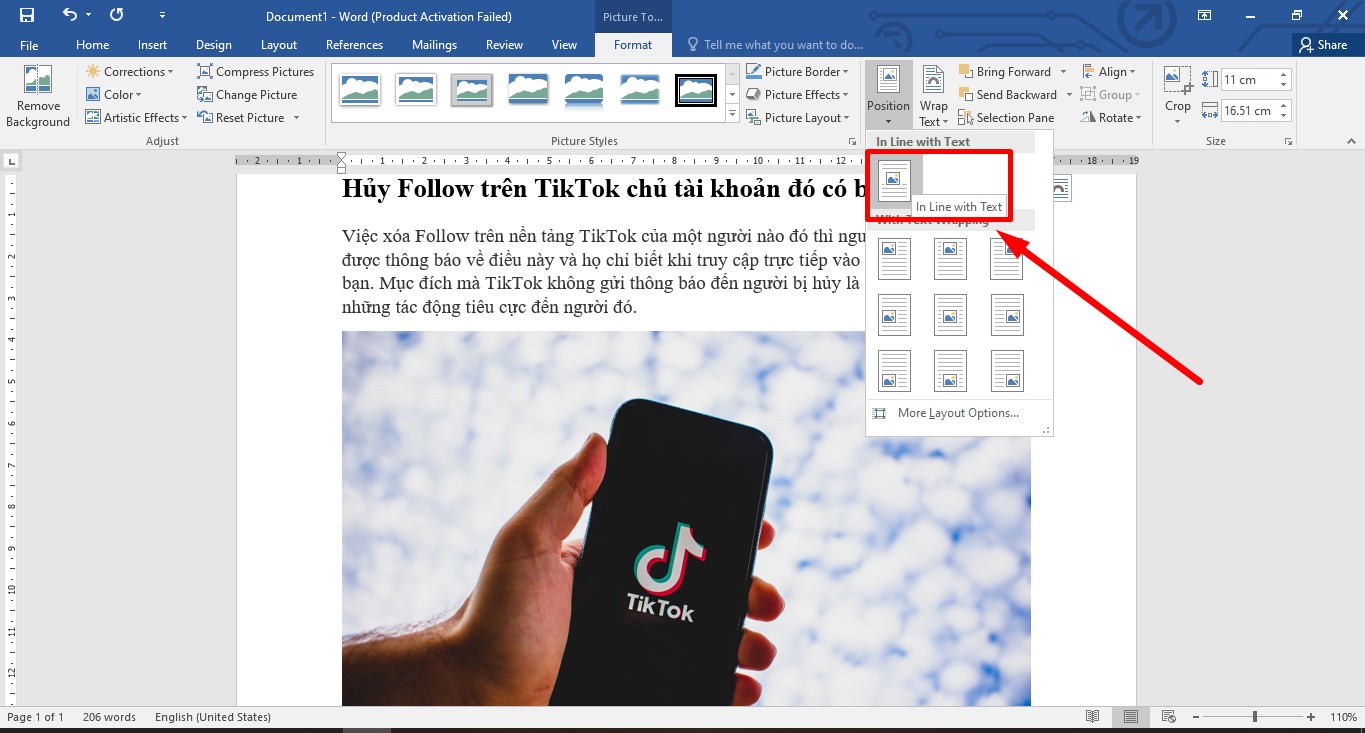The width and height of the screenshot is (1365, 733).
Task: Undo the last action
Action: 69,15
